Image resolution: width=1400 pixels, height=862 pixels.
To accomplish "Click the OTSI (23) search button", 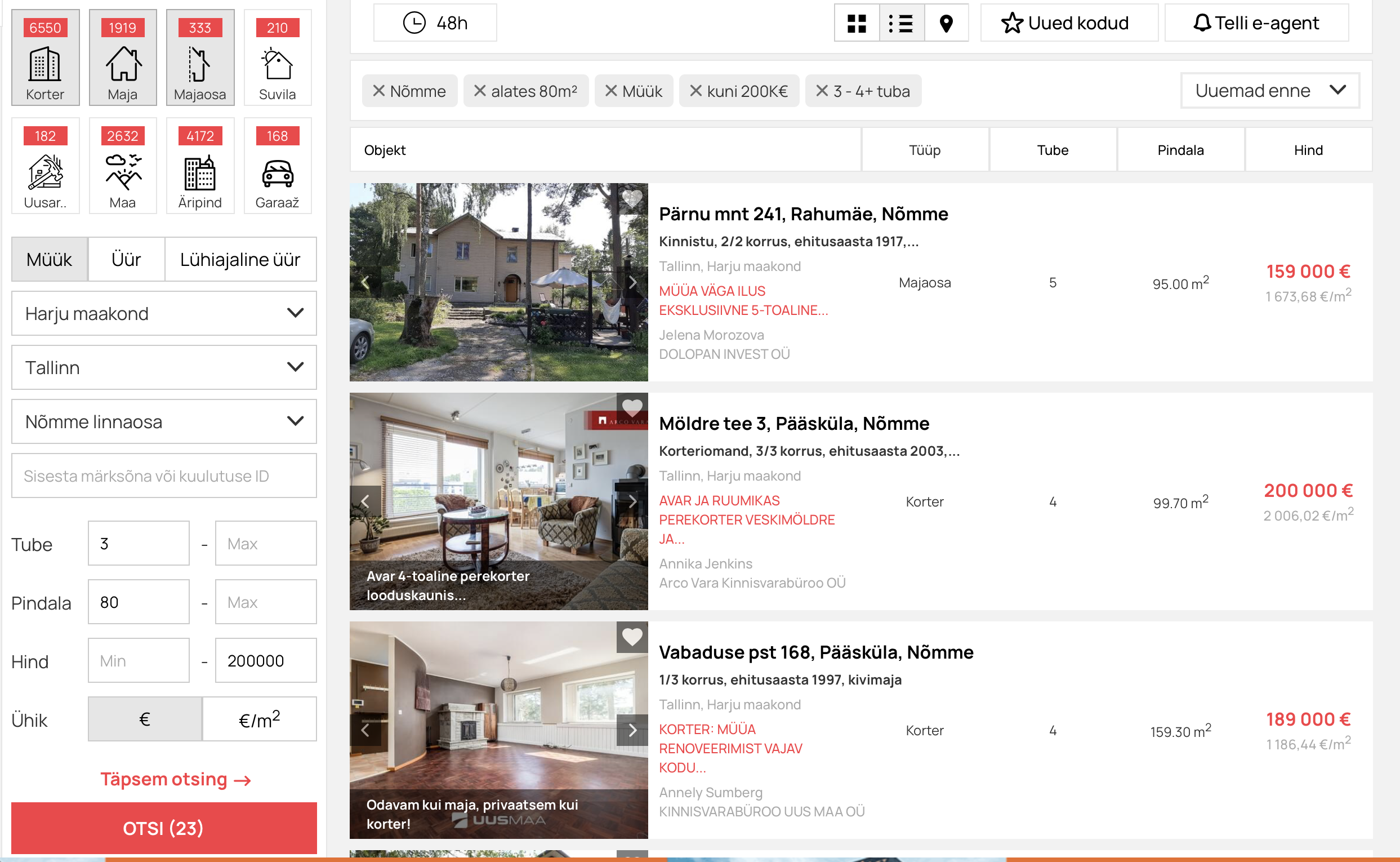I will coord(164,828).
